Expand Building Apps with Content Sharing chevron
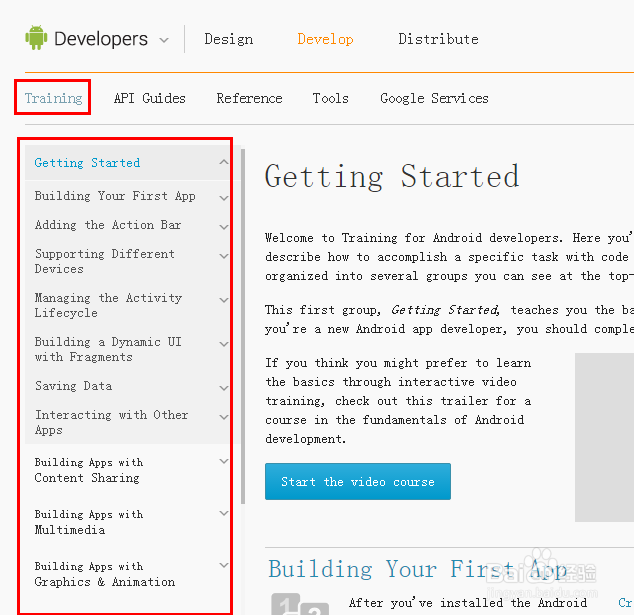This screenshot has height=615, width=634. coord(224,461)
